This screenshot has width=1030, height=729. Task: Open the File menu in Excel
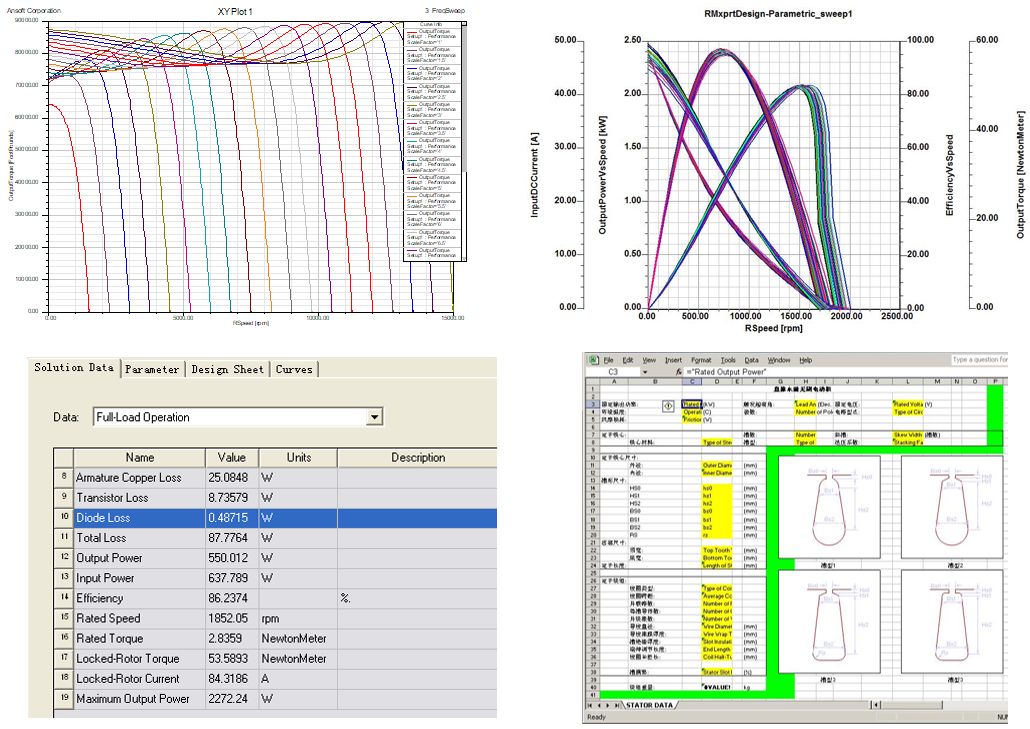coord(608,360)
